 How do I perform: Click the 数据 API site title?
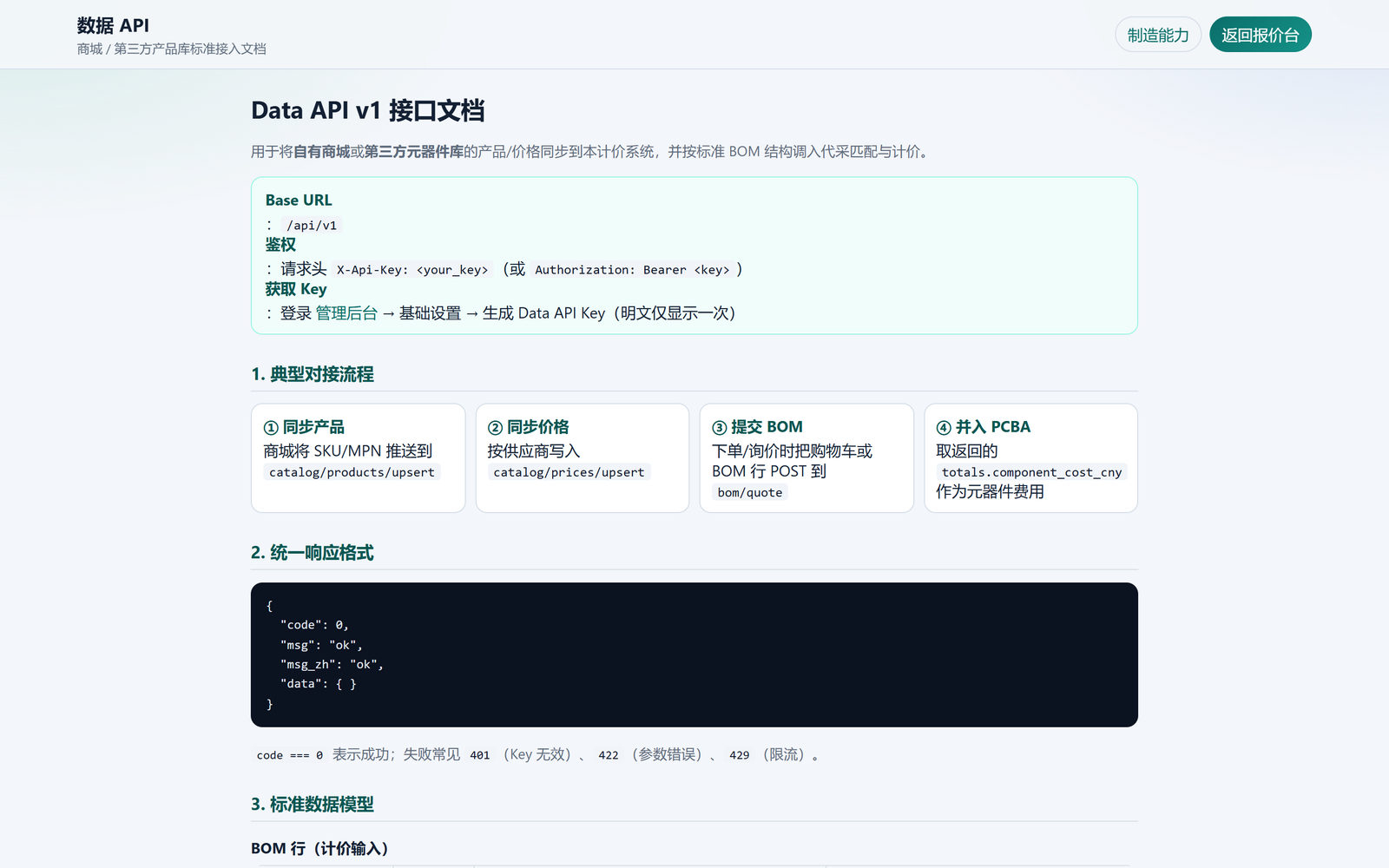point(113,25)
